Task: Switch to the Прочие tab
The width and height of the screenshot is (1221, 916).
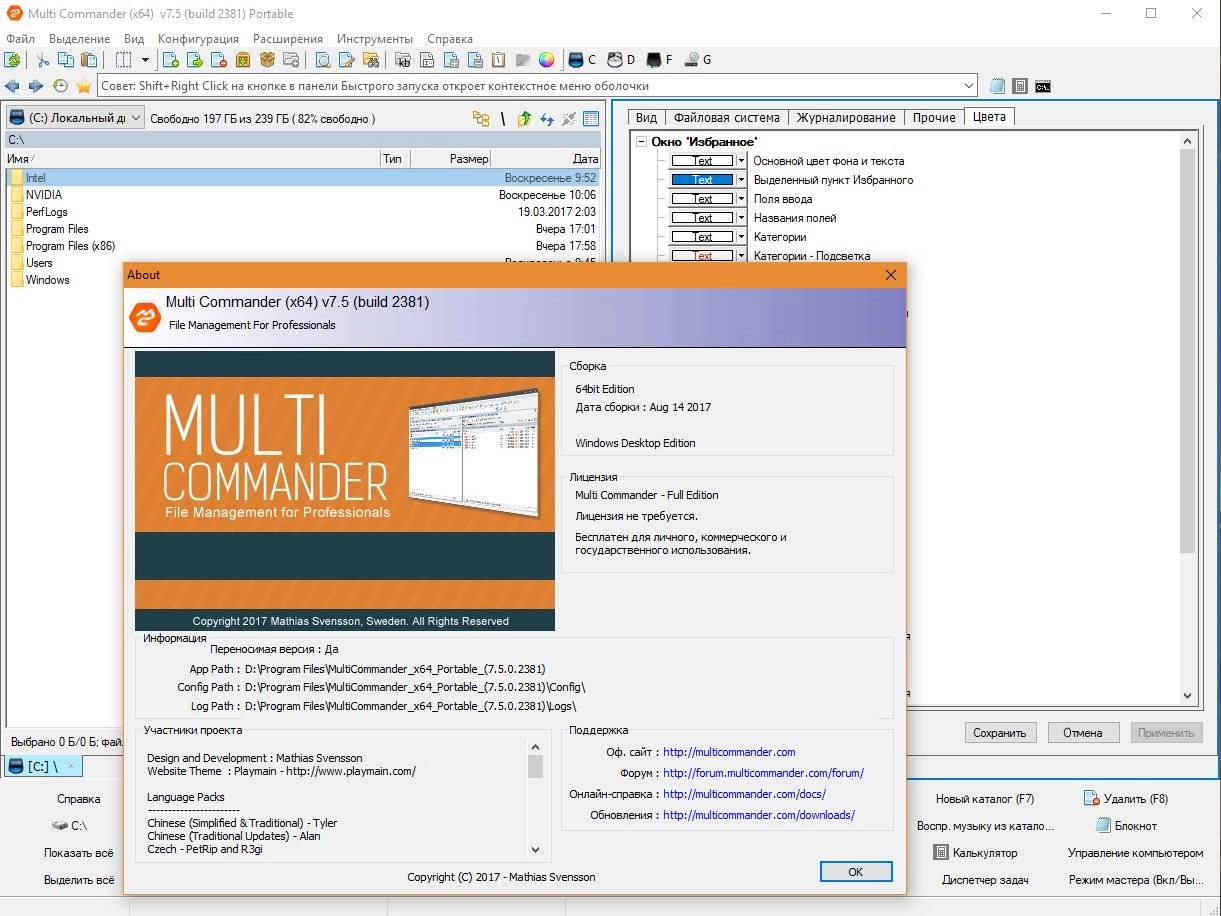Action: point(934,117)
